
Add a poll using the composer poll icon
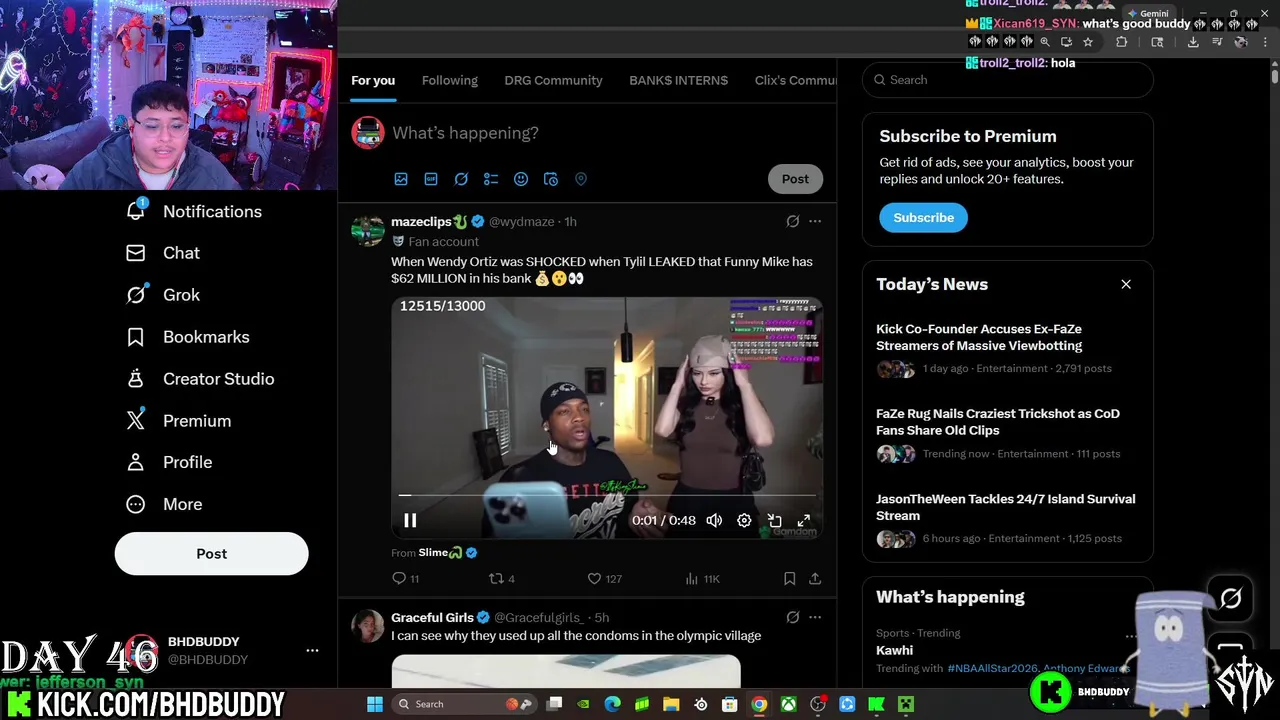491,179
